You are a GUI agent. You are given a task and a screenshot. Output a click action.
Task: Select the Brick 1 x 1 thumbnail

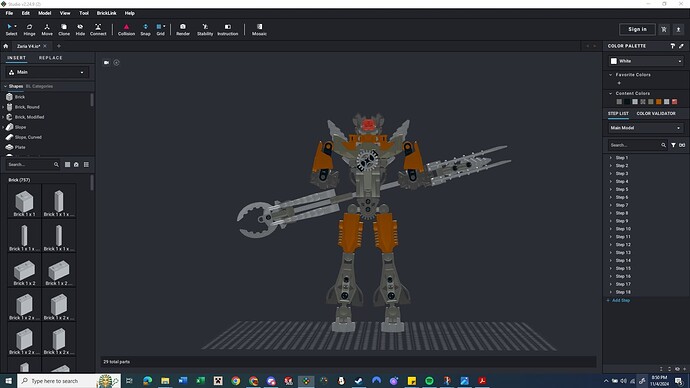tap(24, 201)
